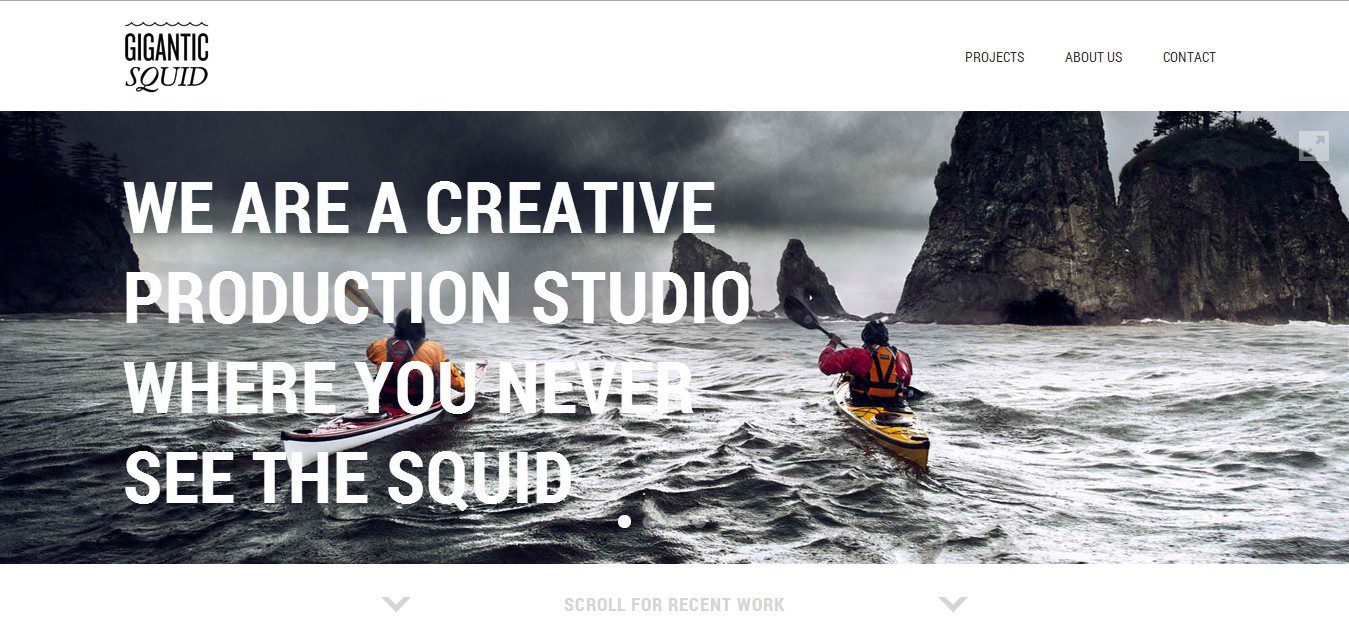Click the 'Where You Never' headline line
The height and width of the screenshot is (644, 1349).
(x=409, y=389)
